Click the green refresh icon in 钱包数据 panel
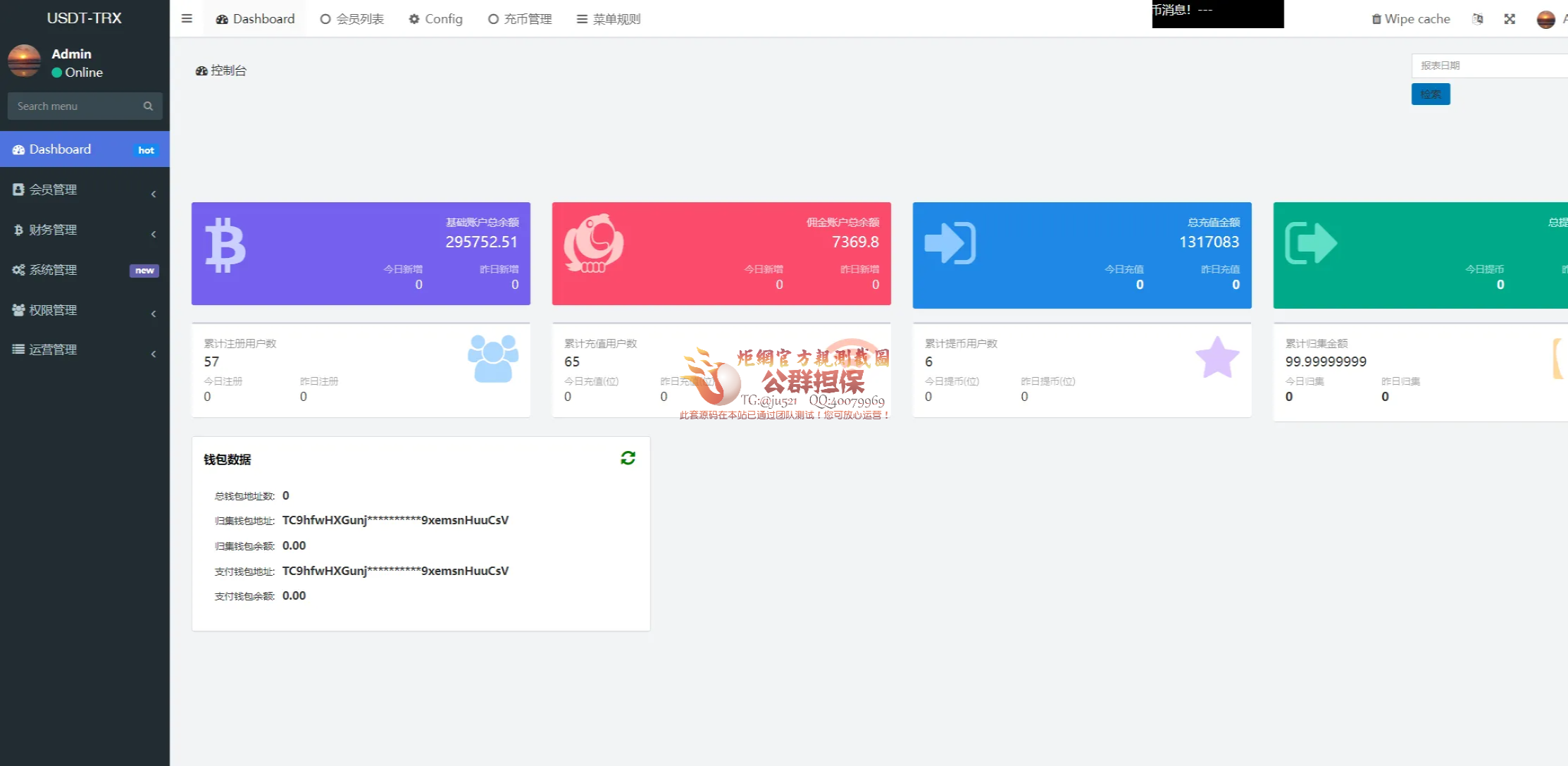 [628, 458]
